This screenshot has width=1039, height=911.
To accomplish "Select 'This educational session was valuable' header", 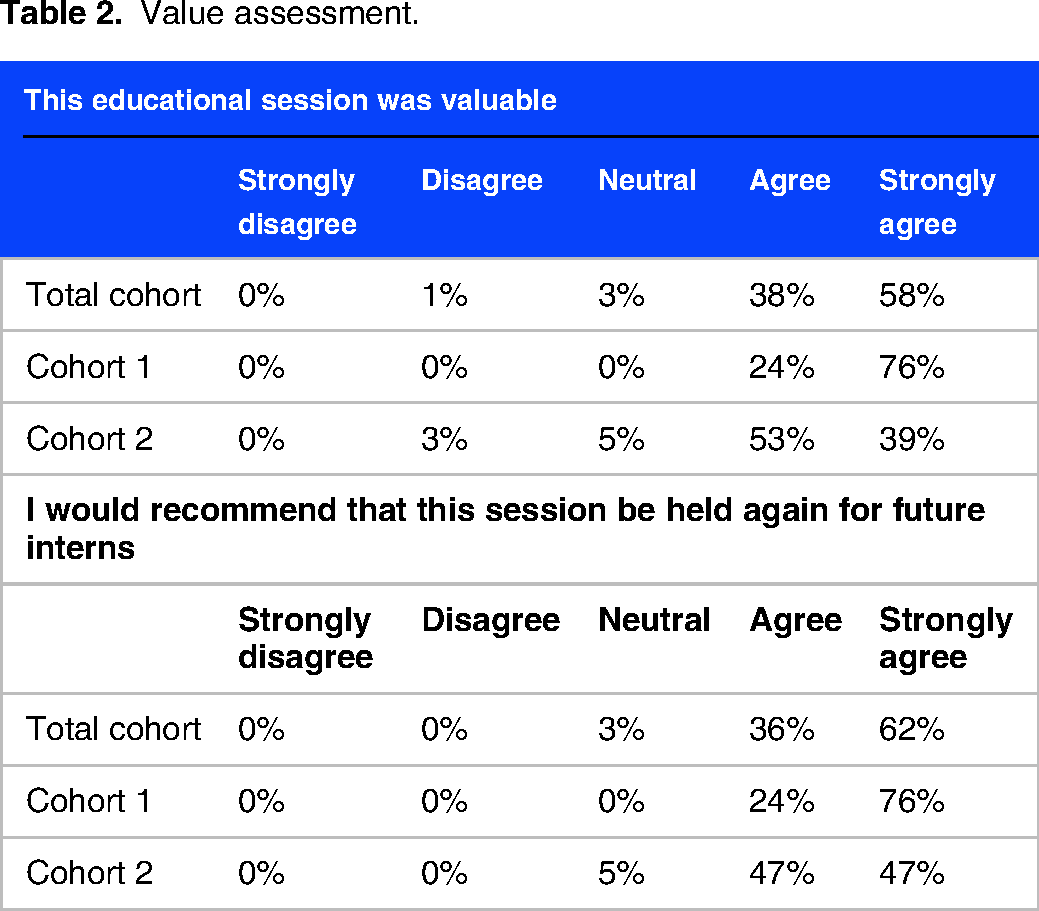I will point(290,101).
